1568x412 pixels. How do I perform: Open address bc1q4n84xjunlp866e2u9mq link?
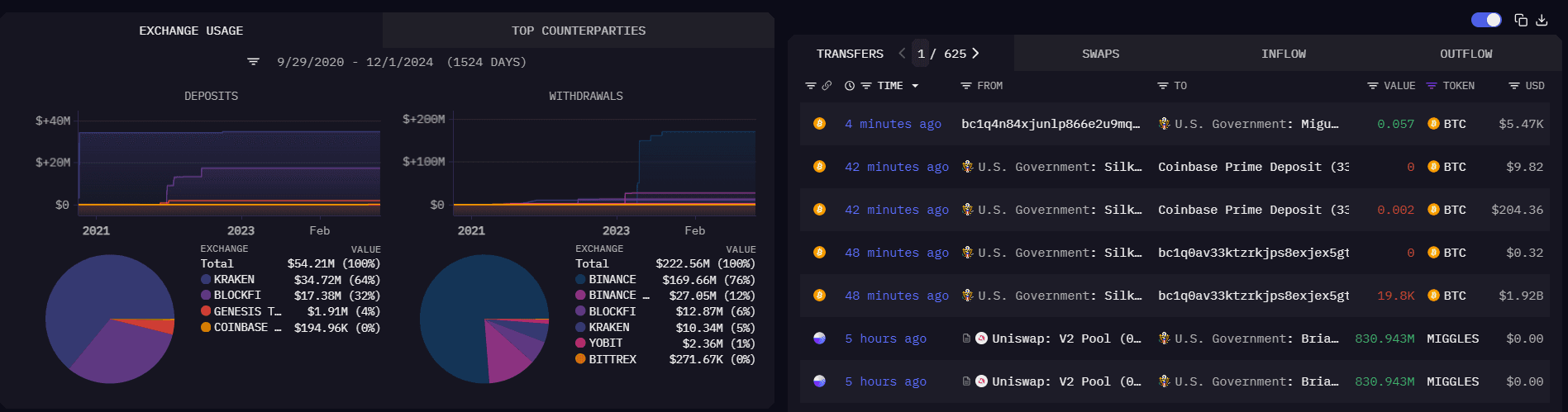coord(1051,124)
